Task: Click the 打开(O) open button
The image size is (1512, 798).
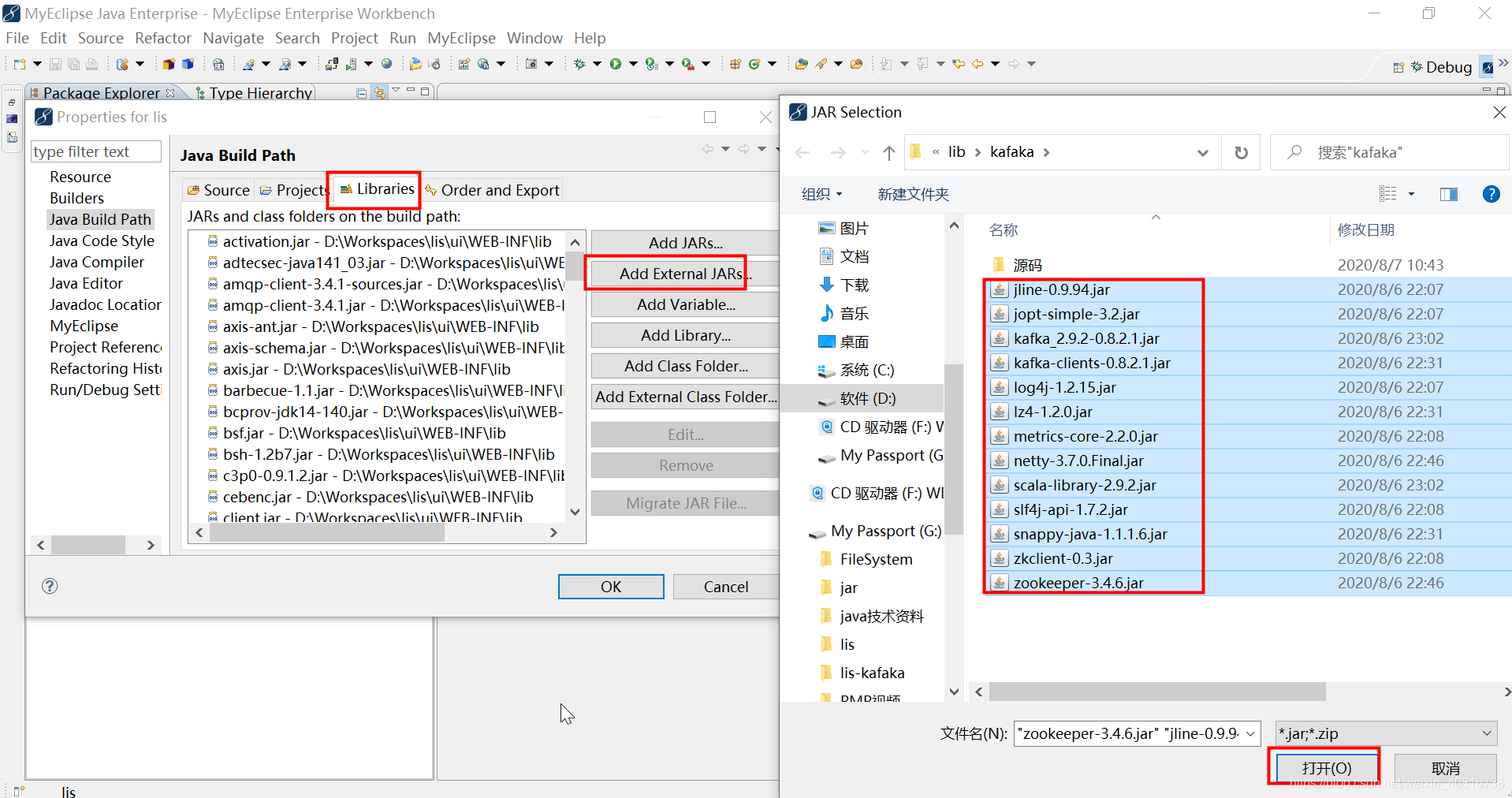Action: pos(1327,768)
